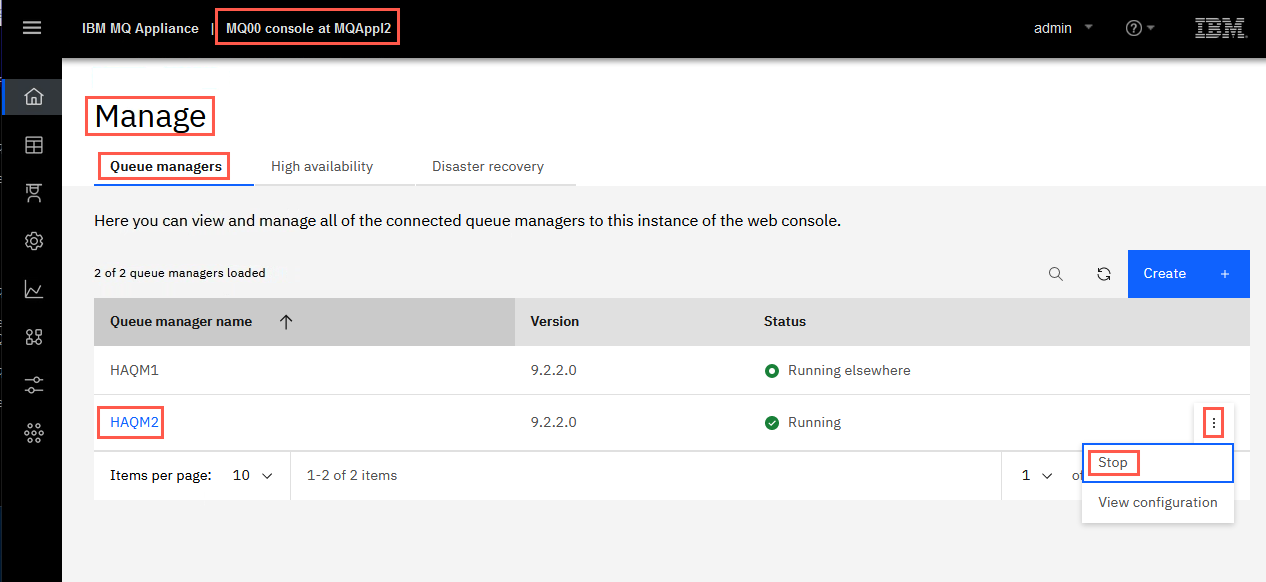Open the sliders sidebar icon

point(34,384)
